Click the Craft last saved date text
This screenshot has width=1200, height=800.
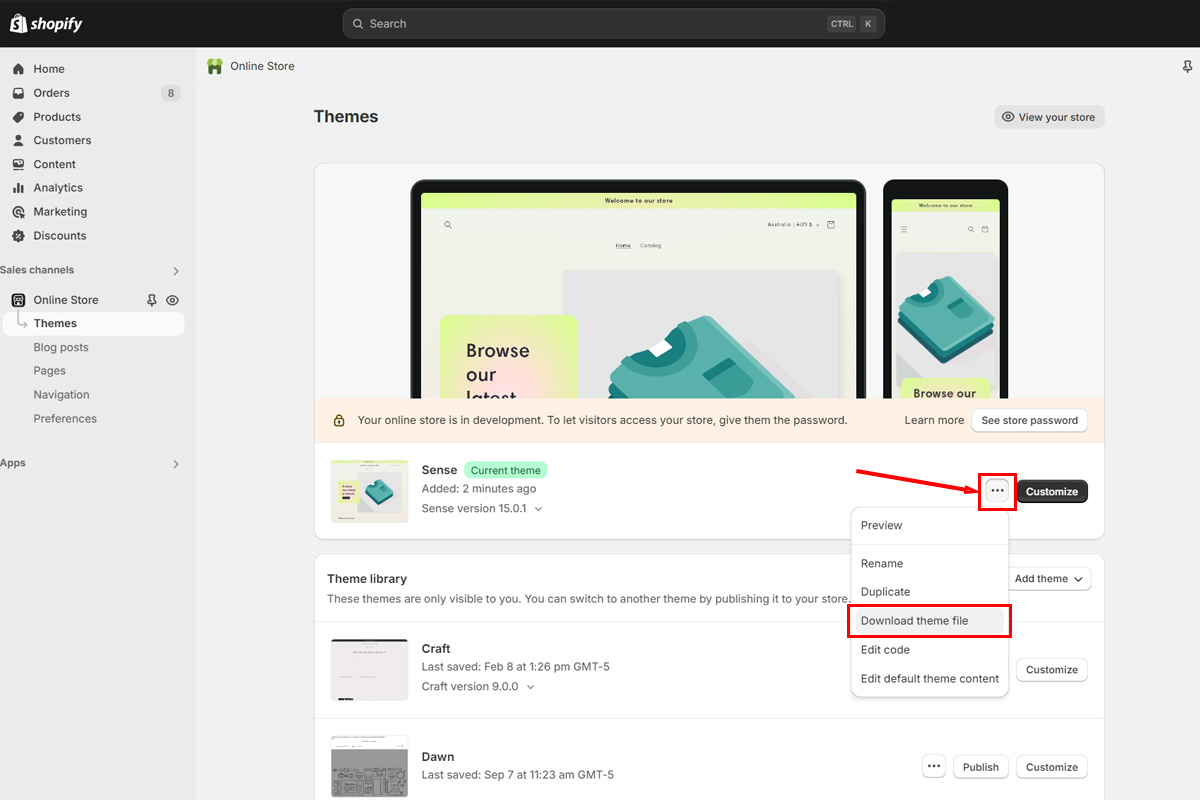pyautogui.click(x=515, y=667)
